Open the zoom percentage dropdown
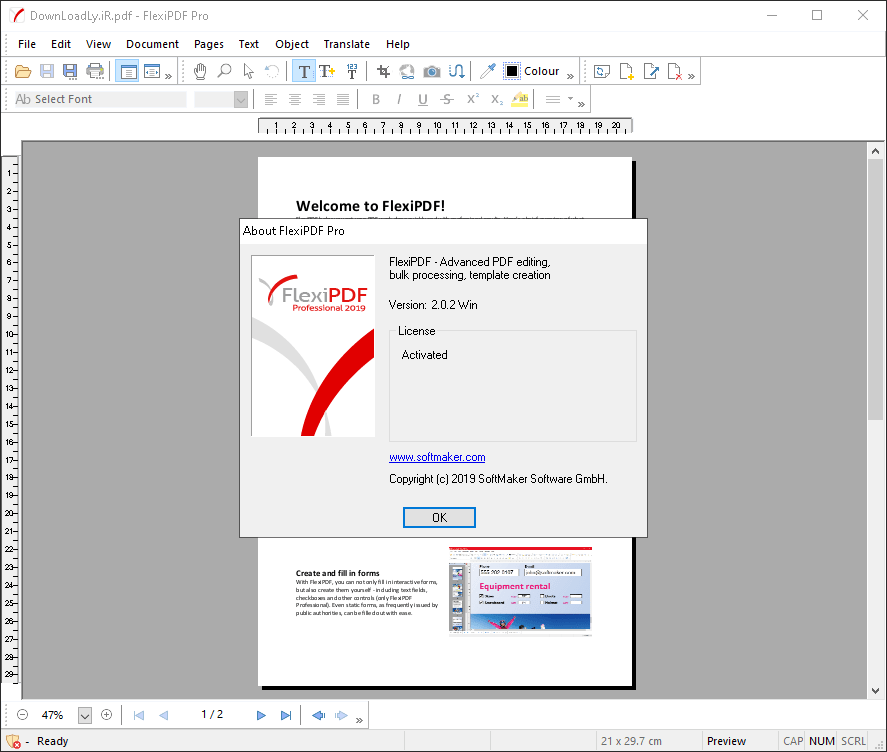887x752 pixels. [x=85, y=715]
